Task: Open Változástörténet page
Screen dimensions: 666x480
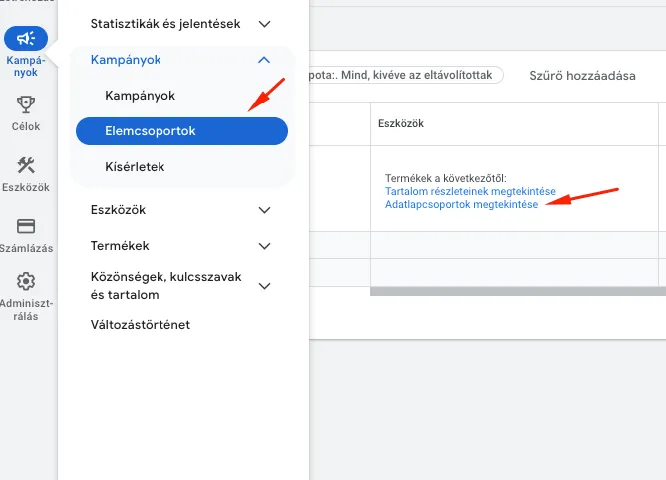Action: pos(140,325)
